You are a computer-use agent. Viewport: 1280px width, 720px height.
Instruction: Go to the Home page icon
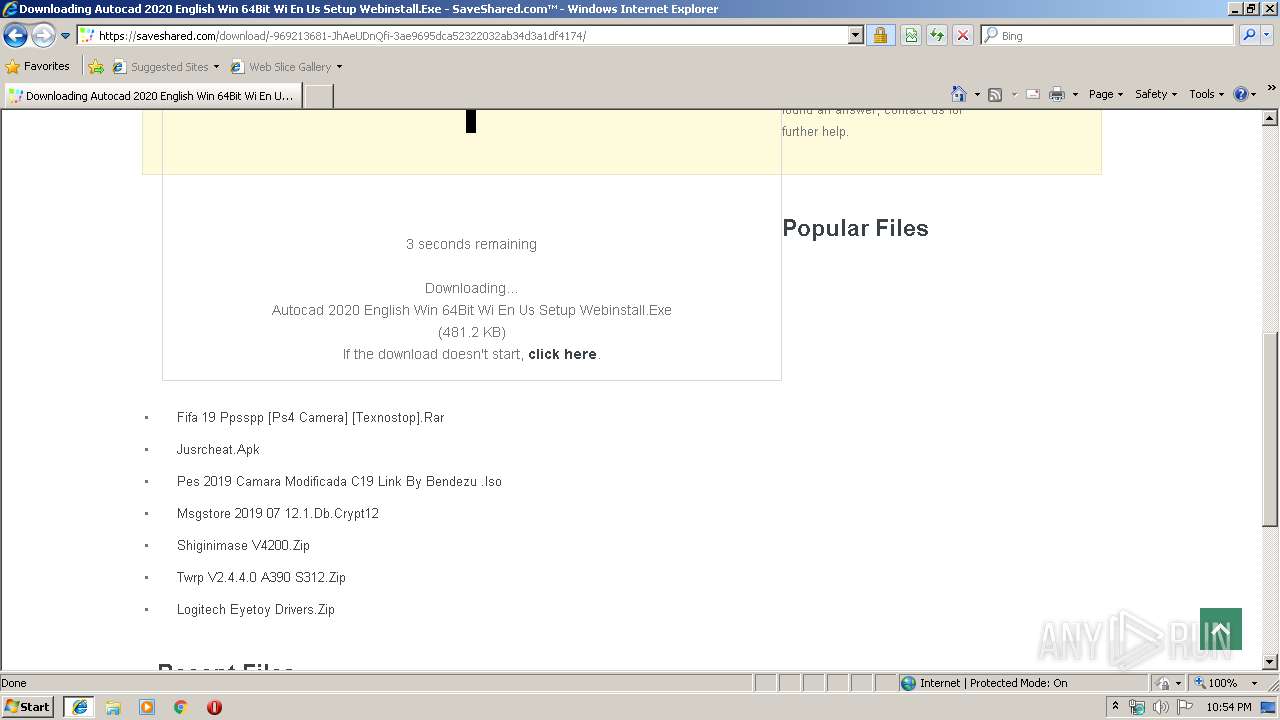point(959,94)
